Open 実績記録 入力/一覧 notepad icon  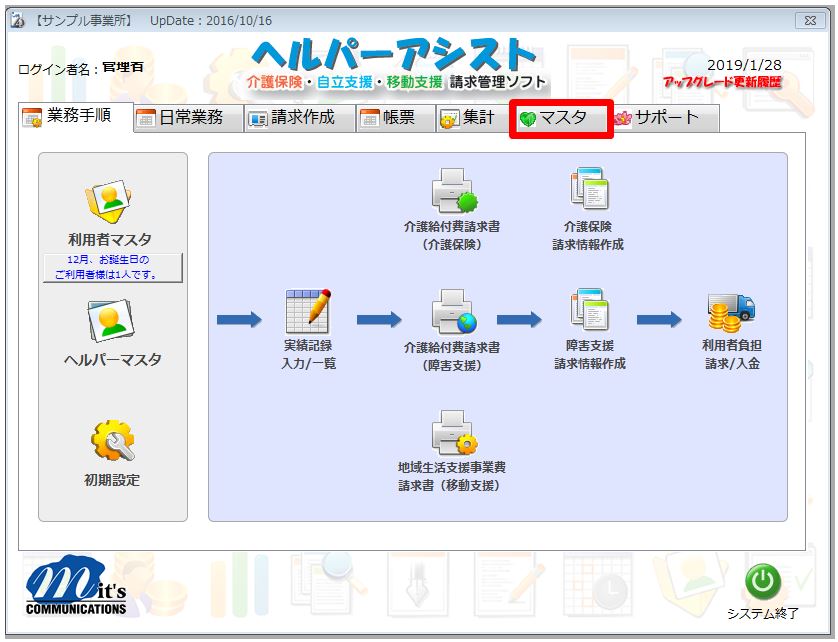308,312
